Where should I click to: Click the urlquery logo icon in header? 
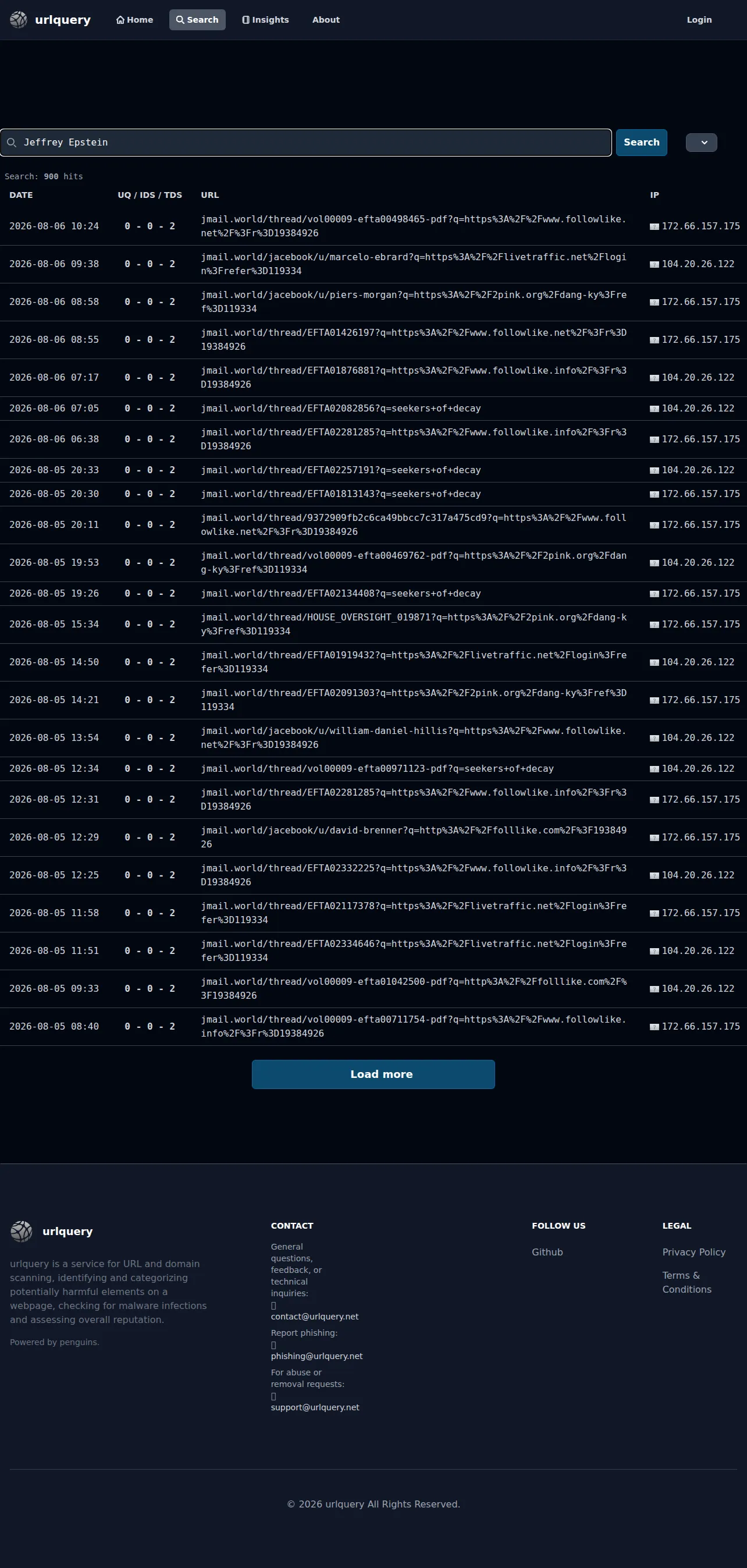pyautogui.click(x=19, y=19)
